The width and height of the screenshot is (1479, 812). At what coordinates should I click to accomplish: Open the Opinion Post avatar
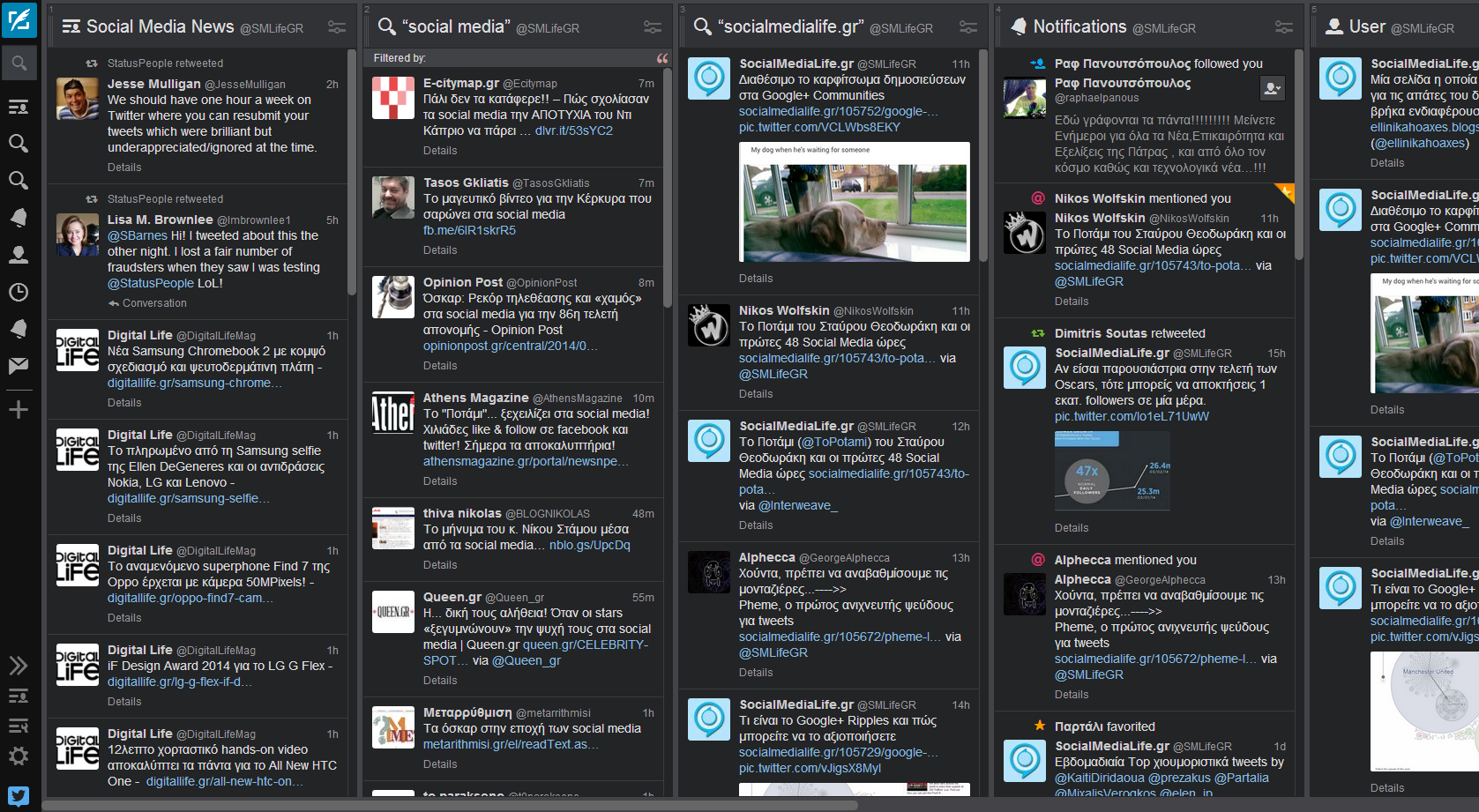393,297
